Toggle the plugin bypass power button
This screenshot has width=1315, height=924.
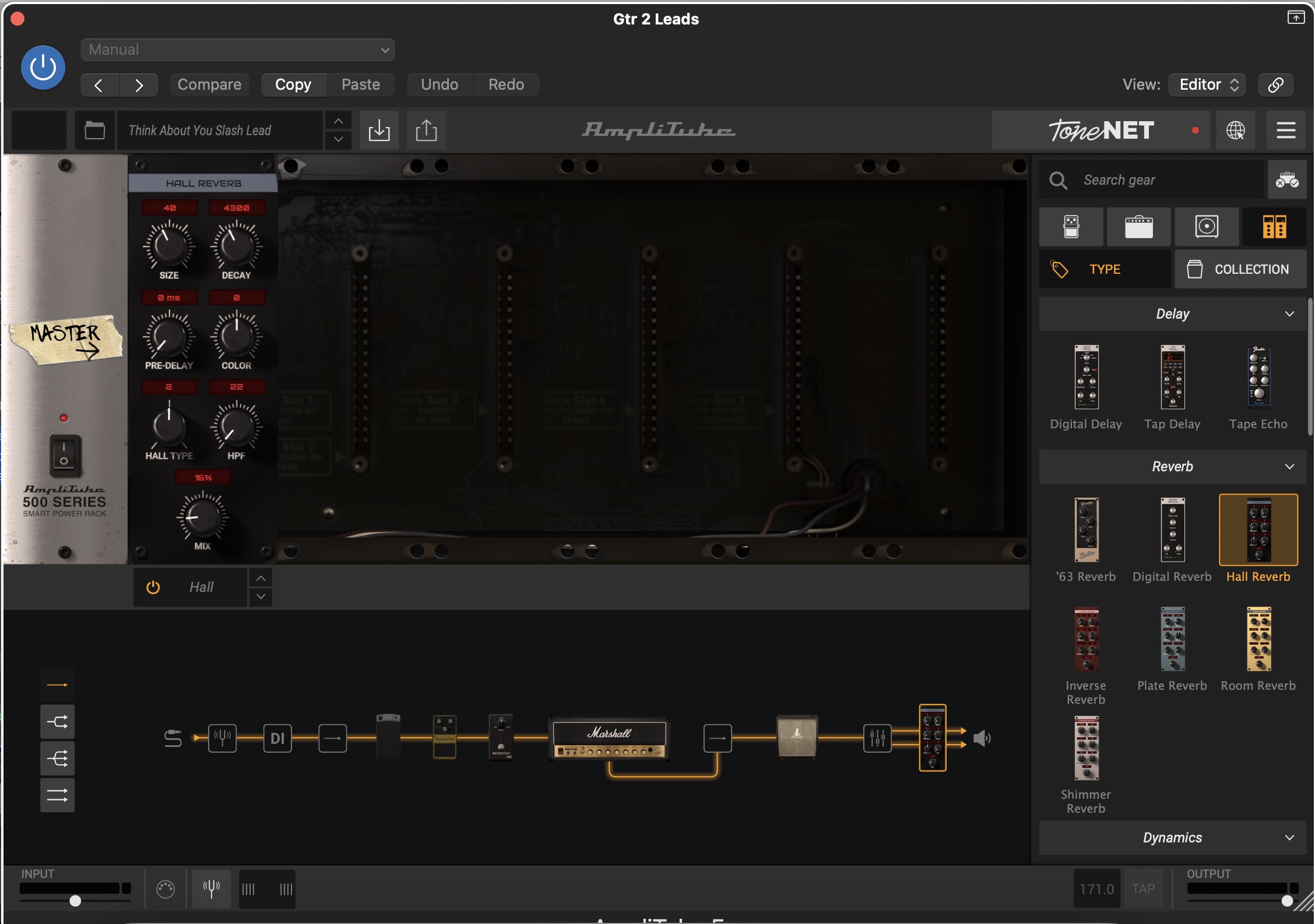[43, 68]
